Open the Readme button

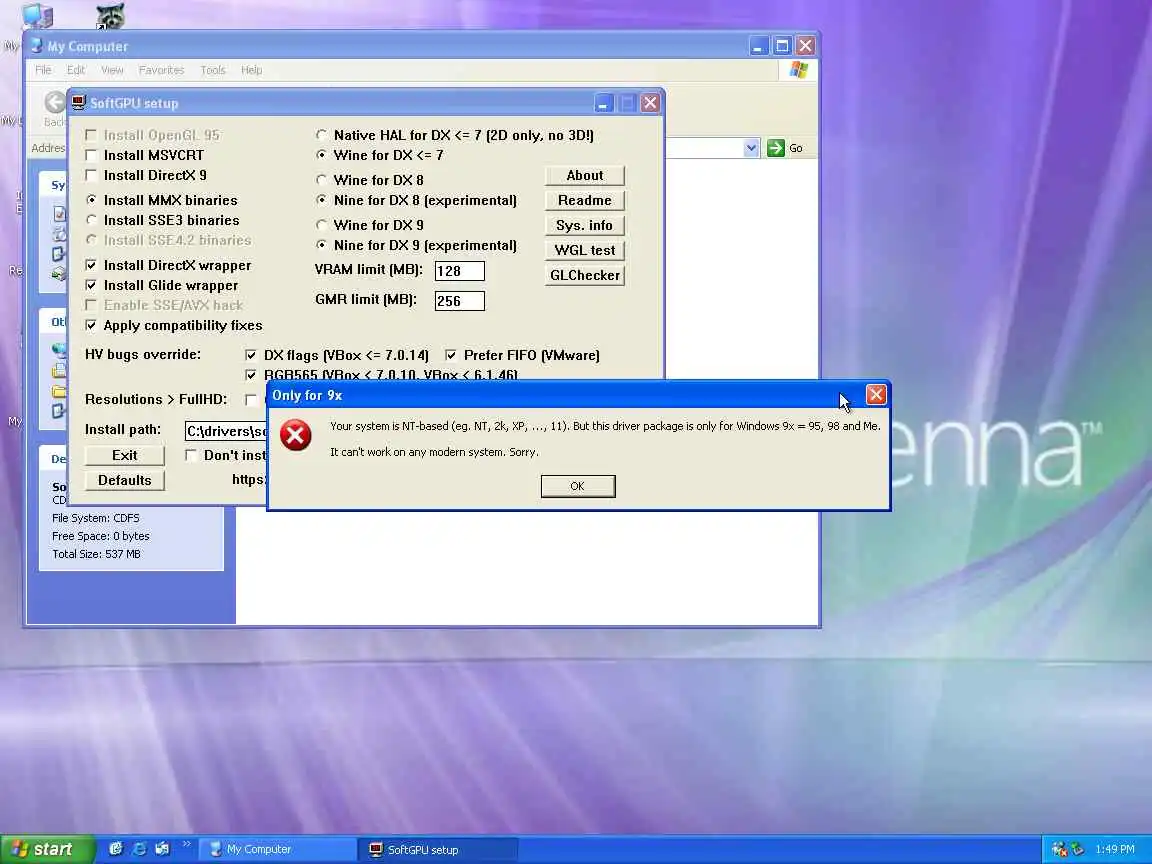click(585, 200)
